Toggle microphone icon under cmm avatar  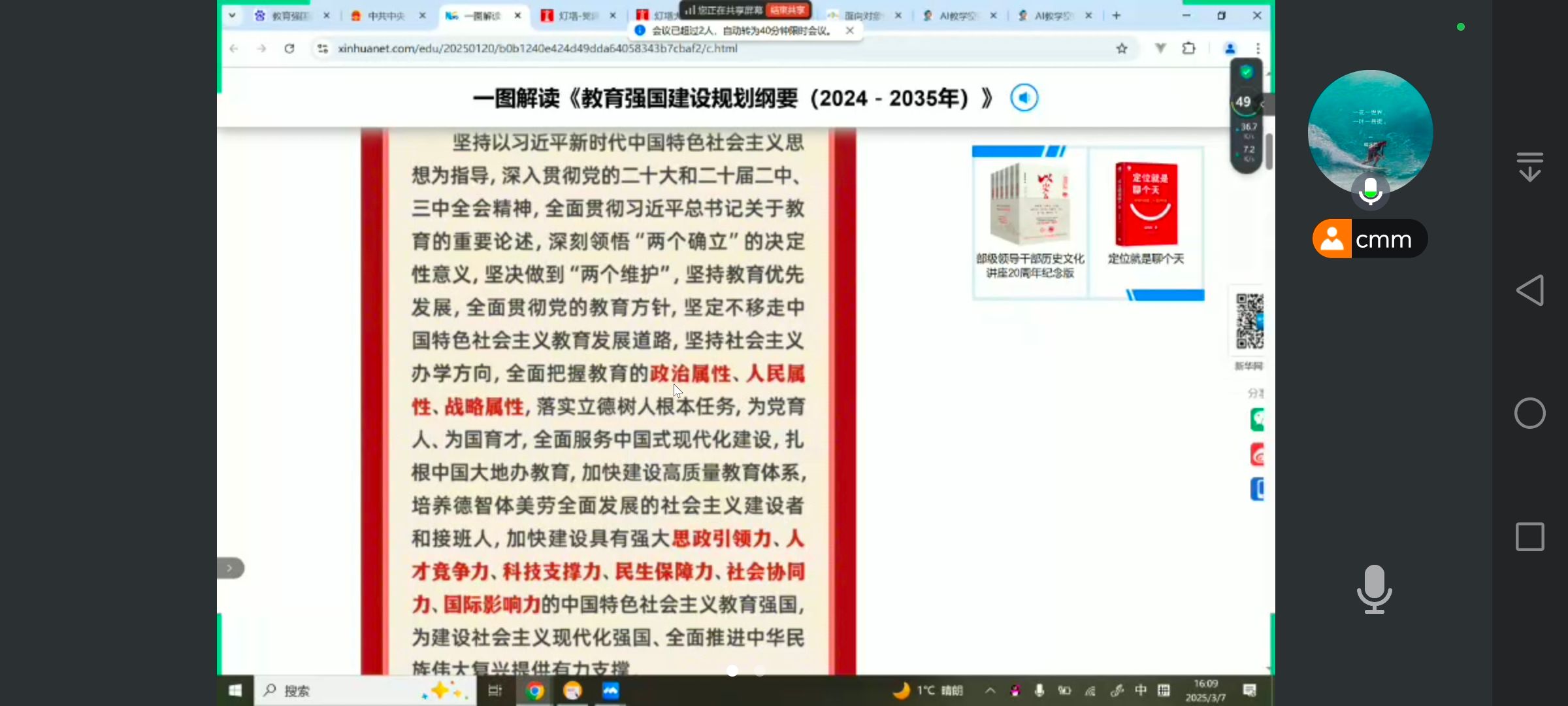[x=1370, y=192]
